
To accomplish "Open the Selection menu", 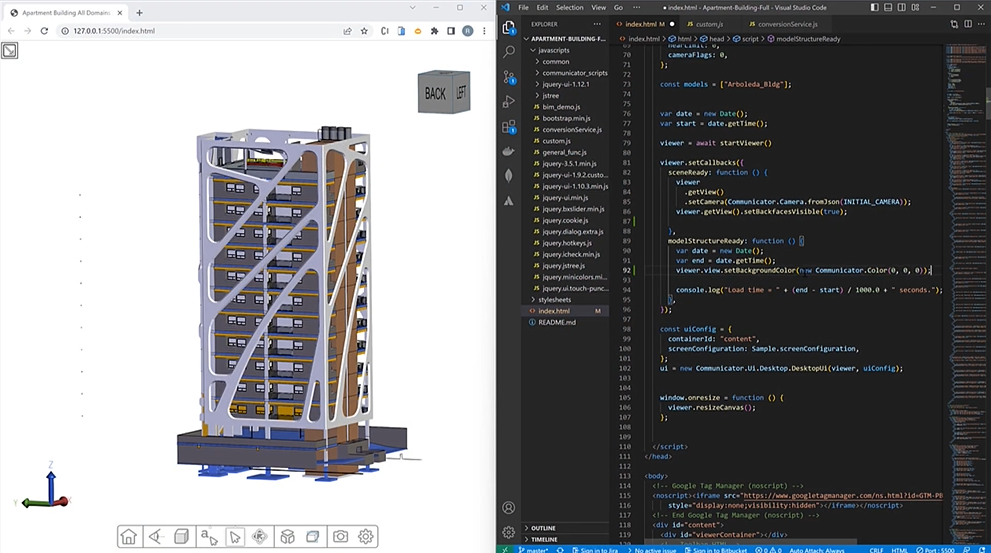I will 569,8.
